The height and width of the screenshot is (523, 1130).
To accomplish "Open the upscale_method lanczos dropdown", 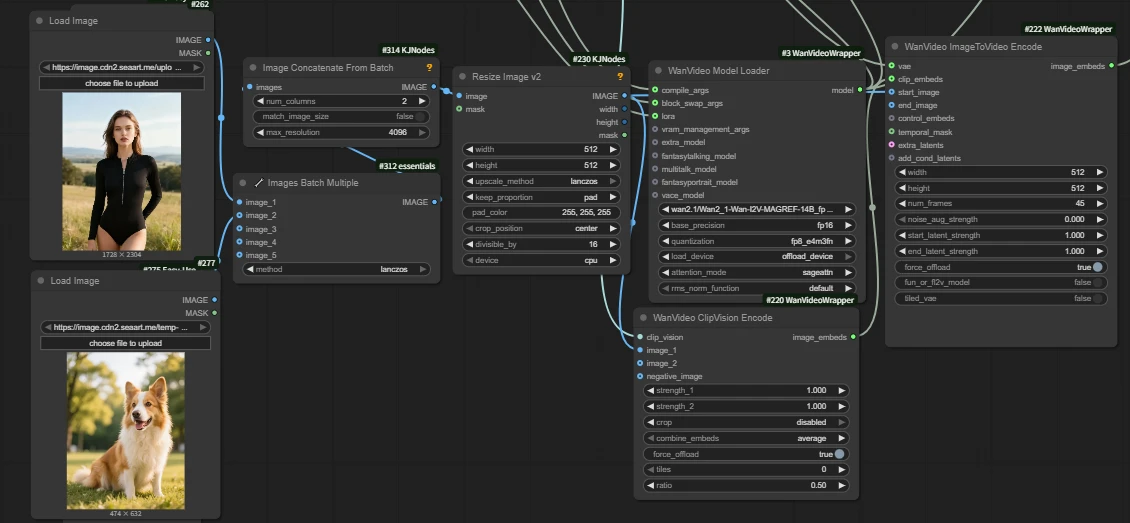I will (x=541, y=181).
